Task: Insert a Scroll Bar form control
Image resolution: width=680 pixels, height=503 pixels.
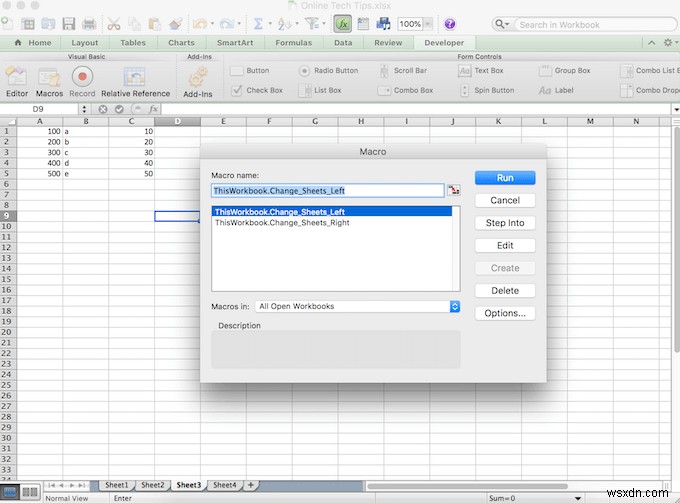Action: (403, 71)
